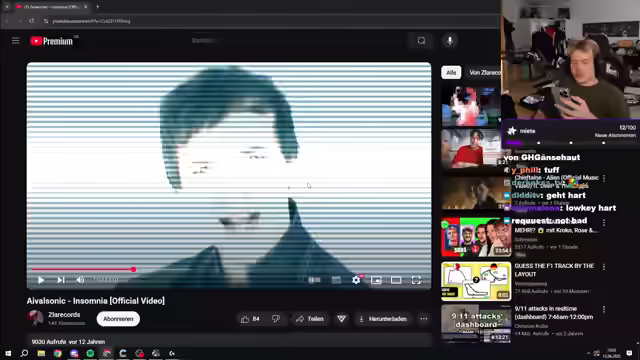Open Windows taskbar search
Viewport: 640px width, 360px height.
24,353
